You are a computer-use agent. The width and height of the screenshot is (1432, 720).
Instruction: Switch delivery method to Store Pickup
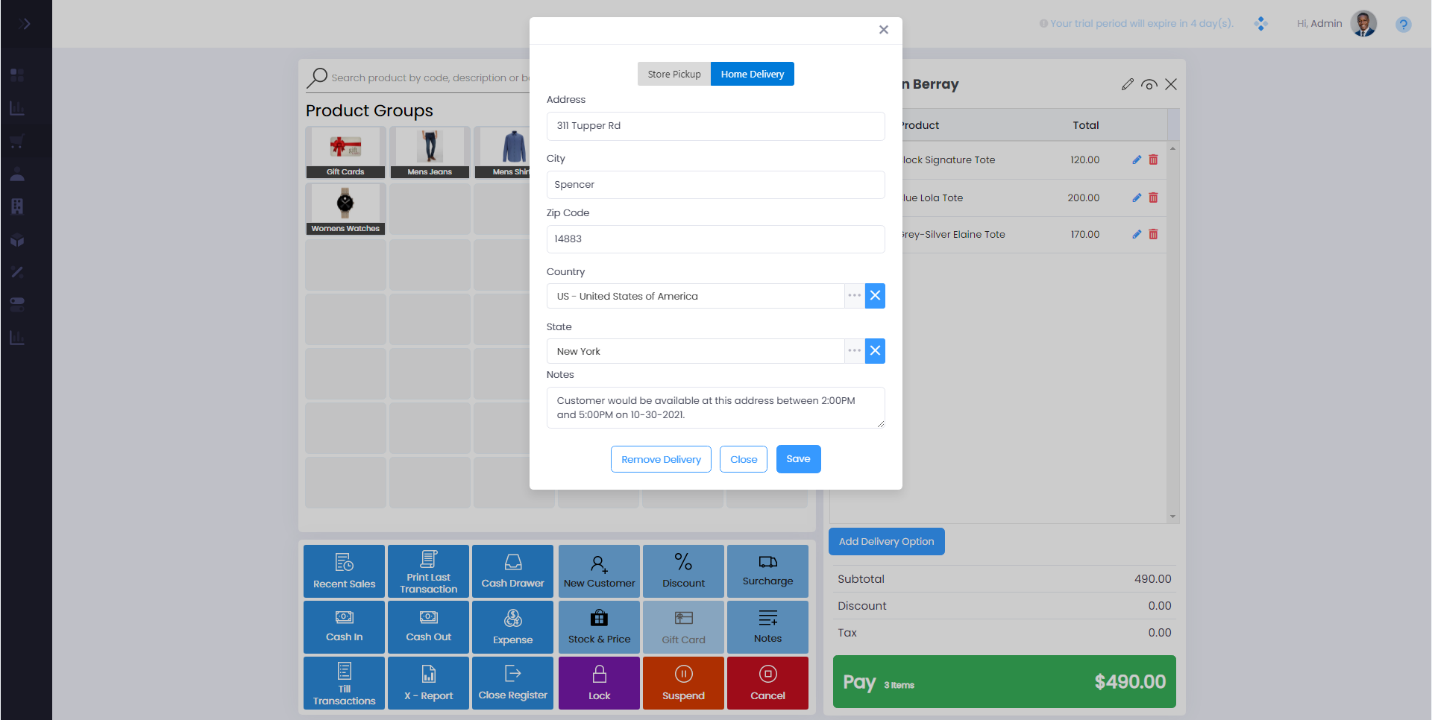(674, 73)
